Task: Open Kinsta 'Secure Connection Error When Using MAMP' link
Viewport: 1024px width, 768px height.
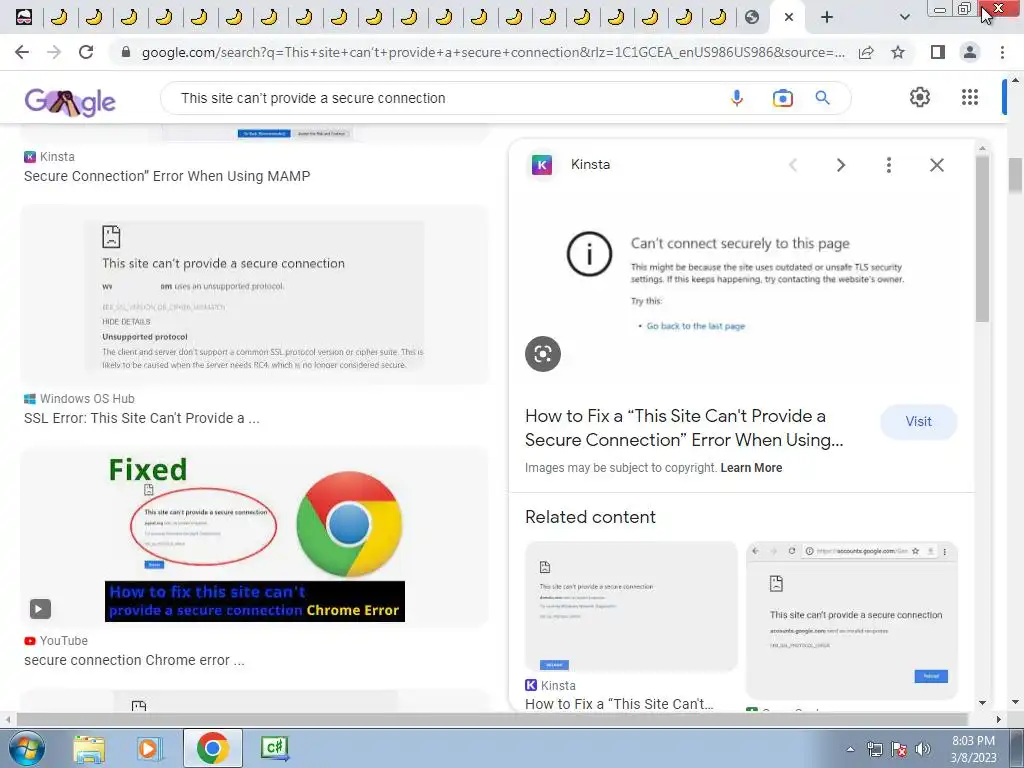Action: coord(167,176)
